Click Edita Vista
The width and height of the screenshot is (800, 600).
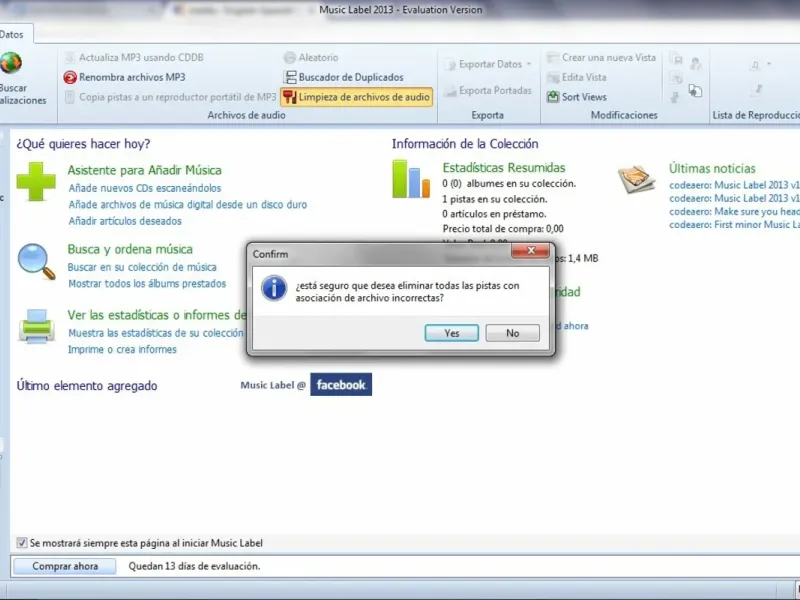tap(584, 78)
